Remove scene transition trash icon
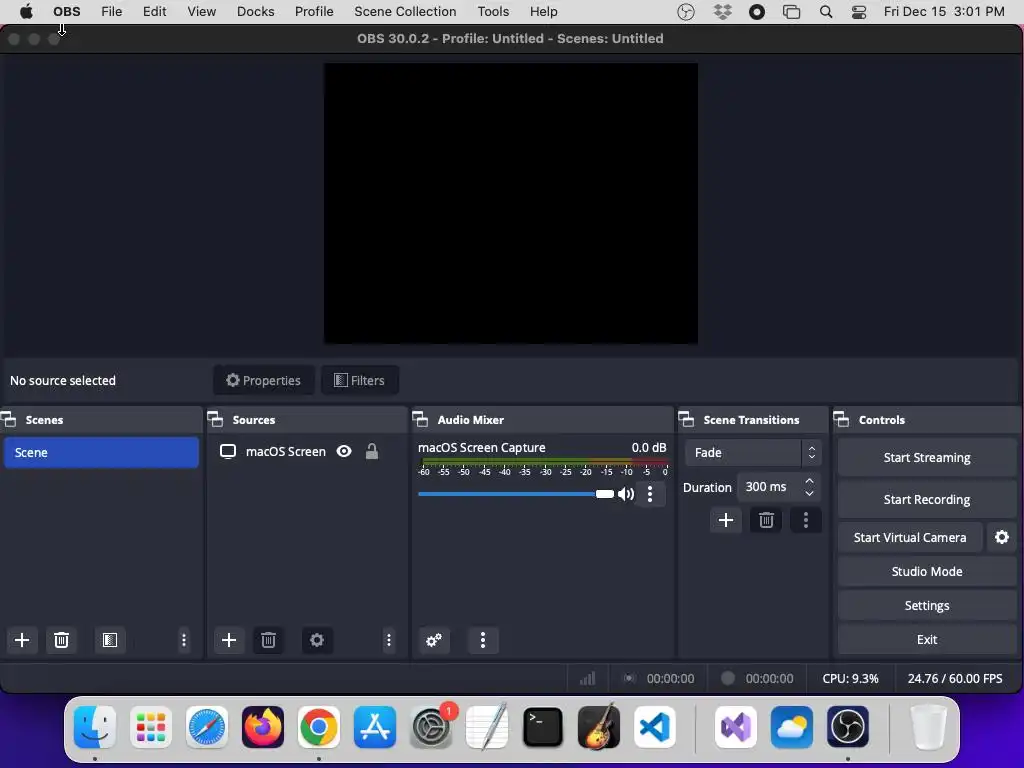 coord(766,520)
